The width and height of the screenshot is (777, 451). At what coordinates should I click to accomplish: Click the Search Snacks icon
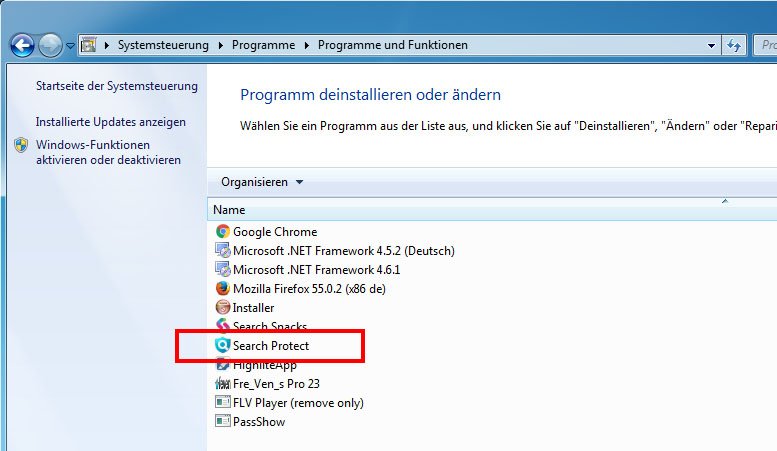[x=222, y=324]
